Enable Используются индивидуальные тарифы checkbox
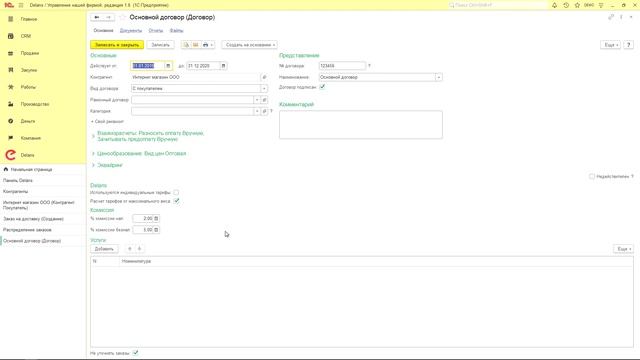 [x=176, y=192]
